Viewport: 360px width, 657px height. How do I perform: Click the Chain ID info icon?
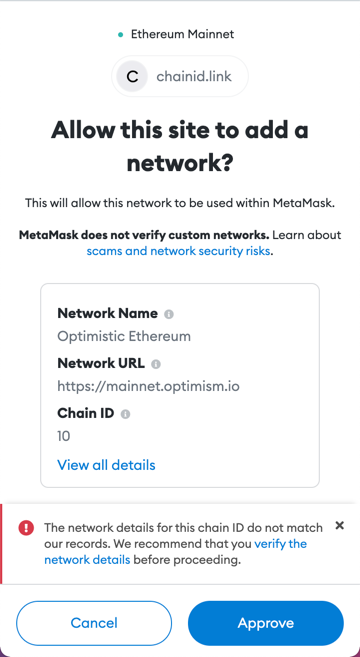(x=125, y=414)
